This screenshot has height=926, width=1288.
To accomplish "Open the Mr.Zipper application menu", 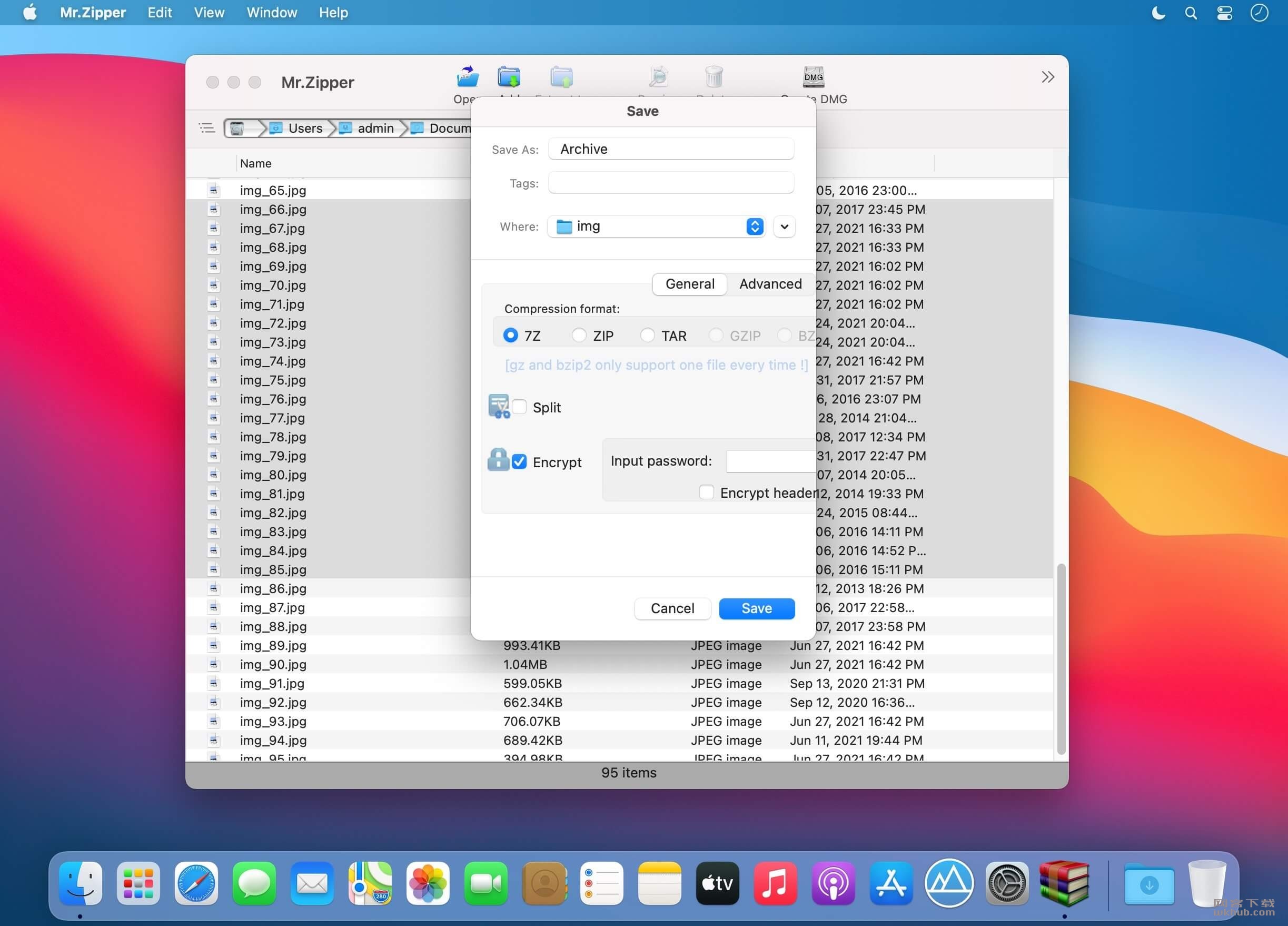I will tap(93, 13).
